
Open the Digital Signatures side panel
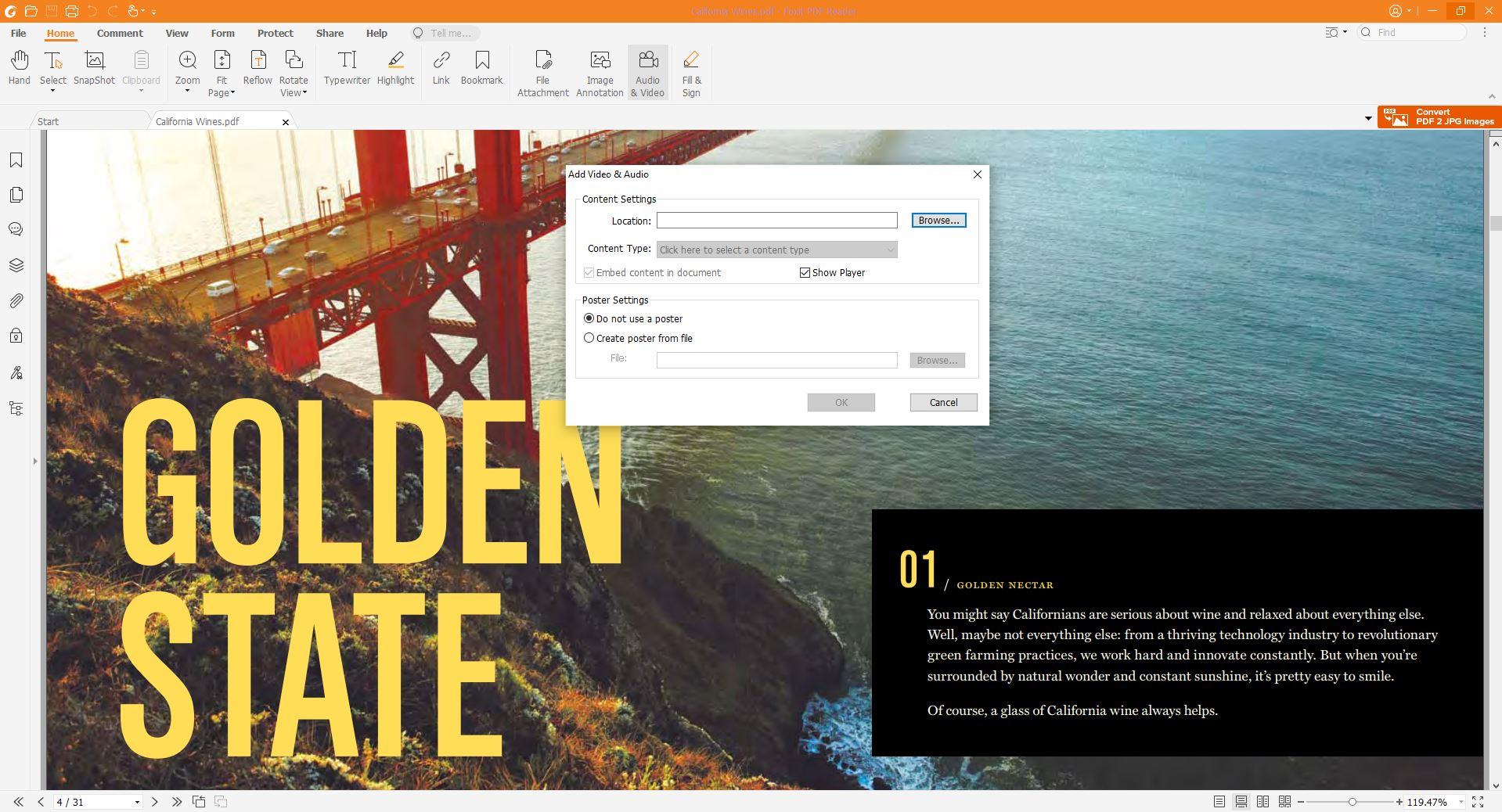tap(16, 373)
